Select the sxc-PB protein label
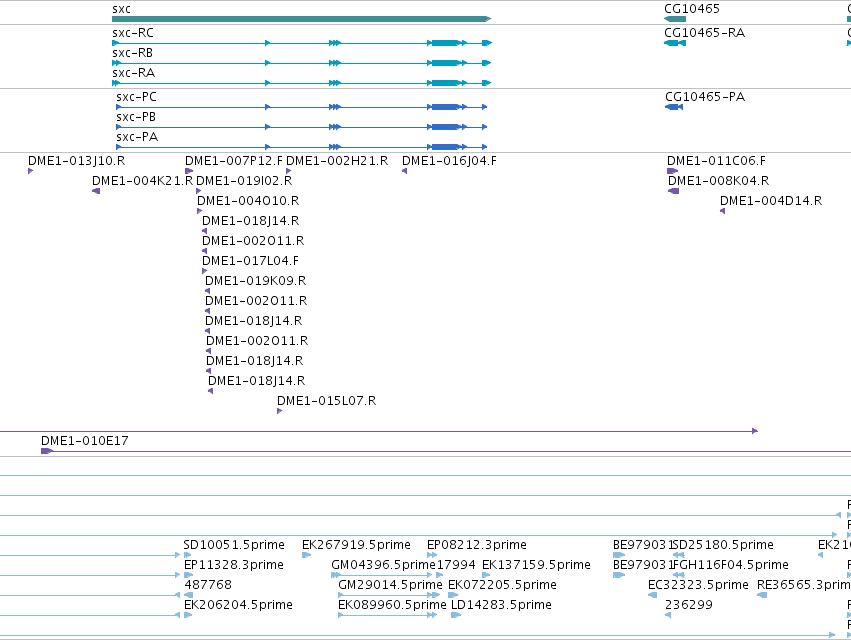Viewport: 851px width, 640px height. (136, 117)
